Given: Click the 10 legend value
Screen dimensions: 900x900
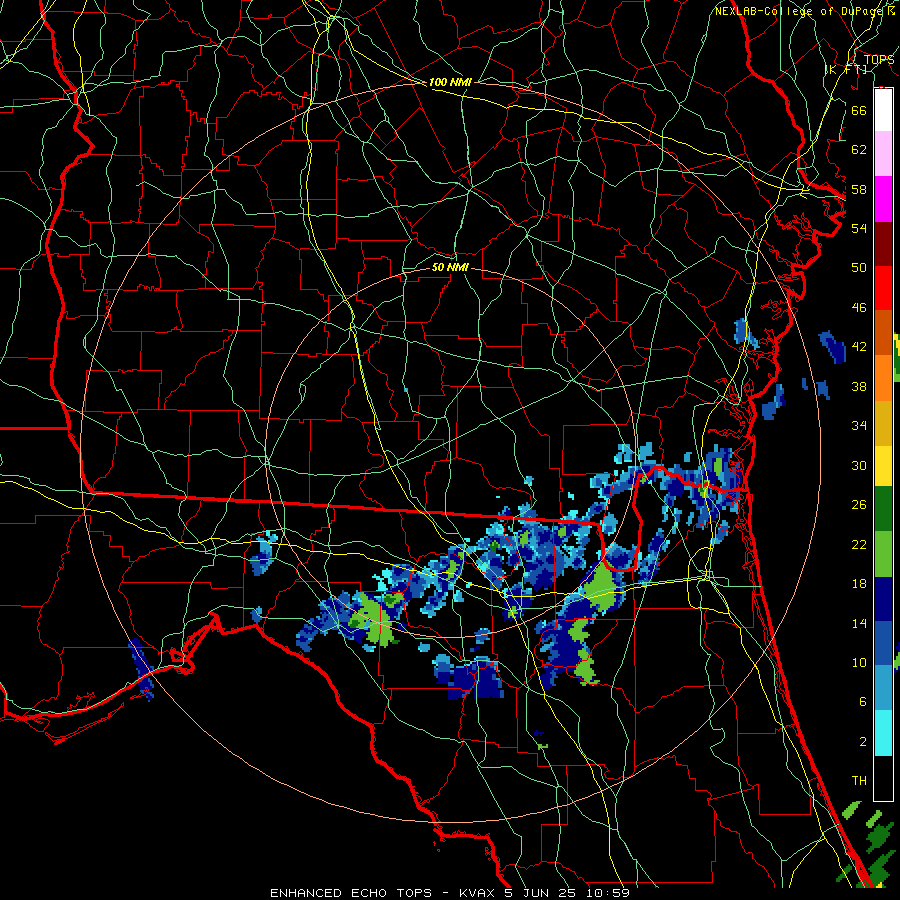Looking at the screenshot, I should click(x=859, y=662).
